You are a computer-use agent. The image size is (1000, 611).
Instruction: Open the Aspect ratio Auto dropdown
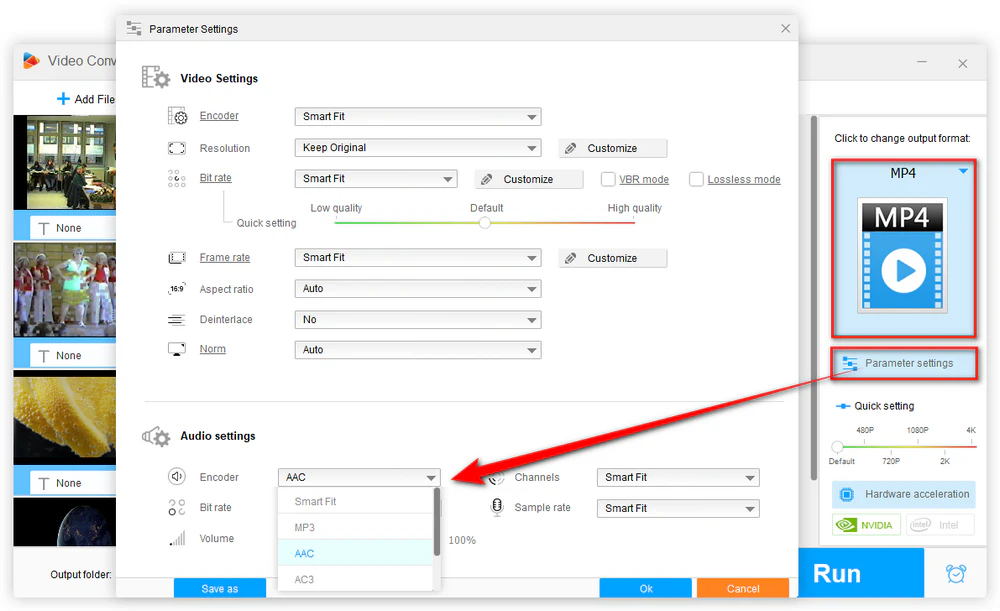pyautogui.click(x=418, y=289)
